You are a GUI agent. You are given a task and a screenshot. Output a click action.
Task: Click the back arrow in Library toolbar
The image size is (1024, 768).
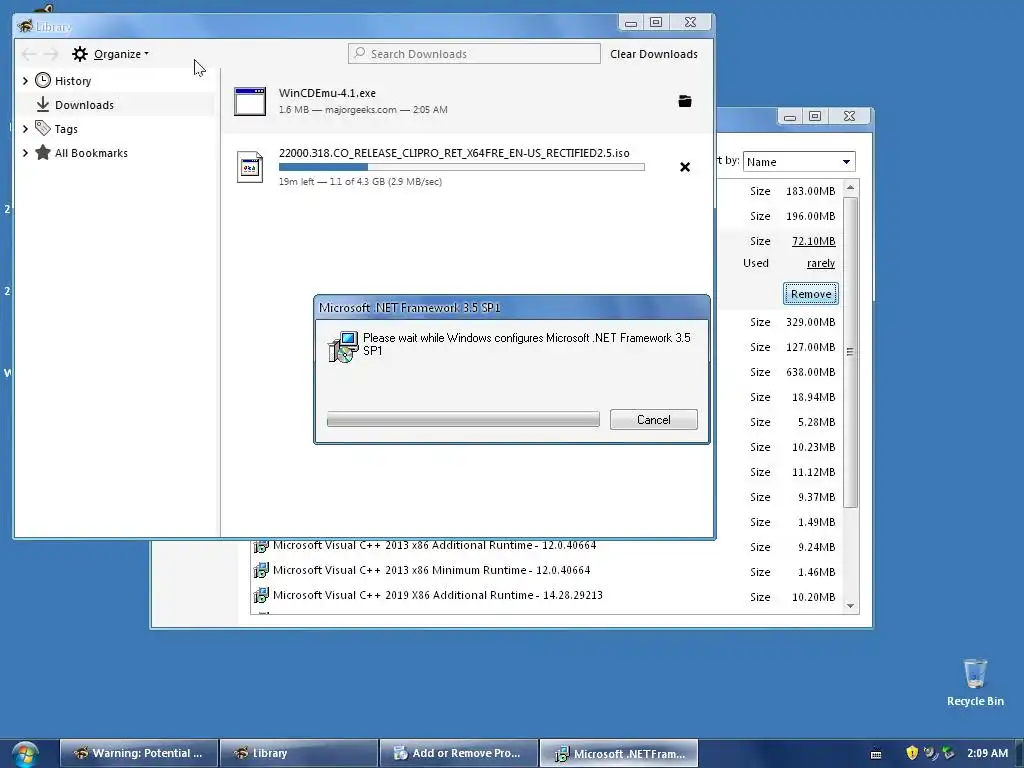[29, 54]
